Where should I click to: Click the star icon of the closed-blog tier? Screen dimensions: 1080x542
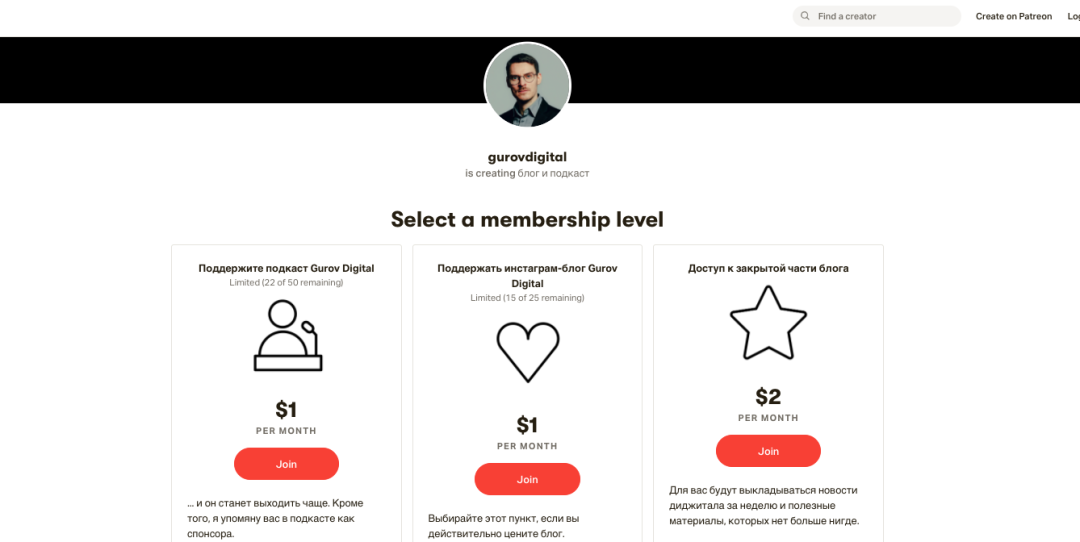[768, 323]
